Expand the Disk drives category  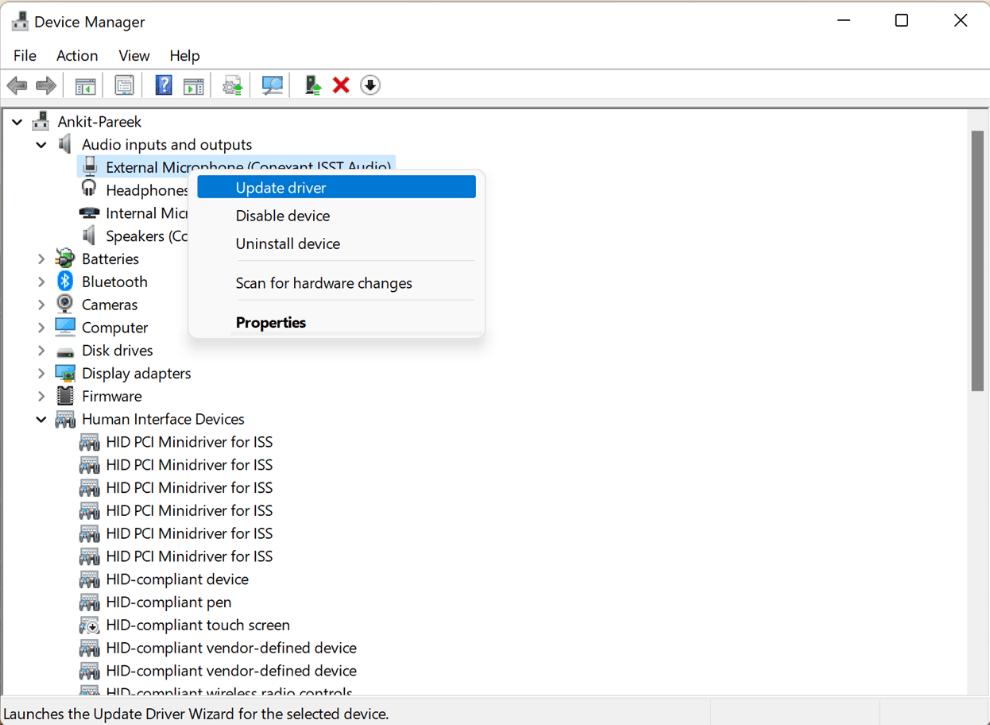(x=41, y=351)
